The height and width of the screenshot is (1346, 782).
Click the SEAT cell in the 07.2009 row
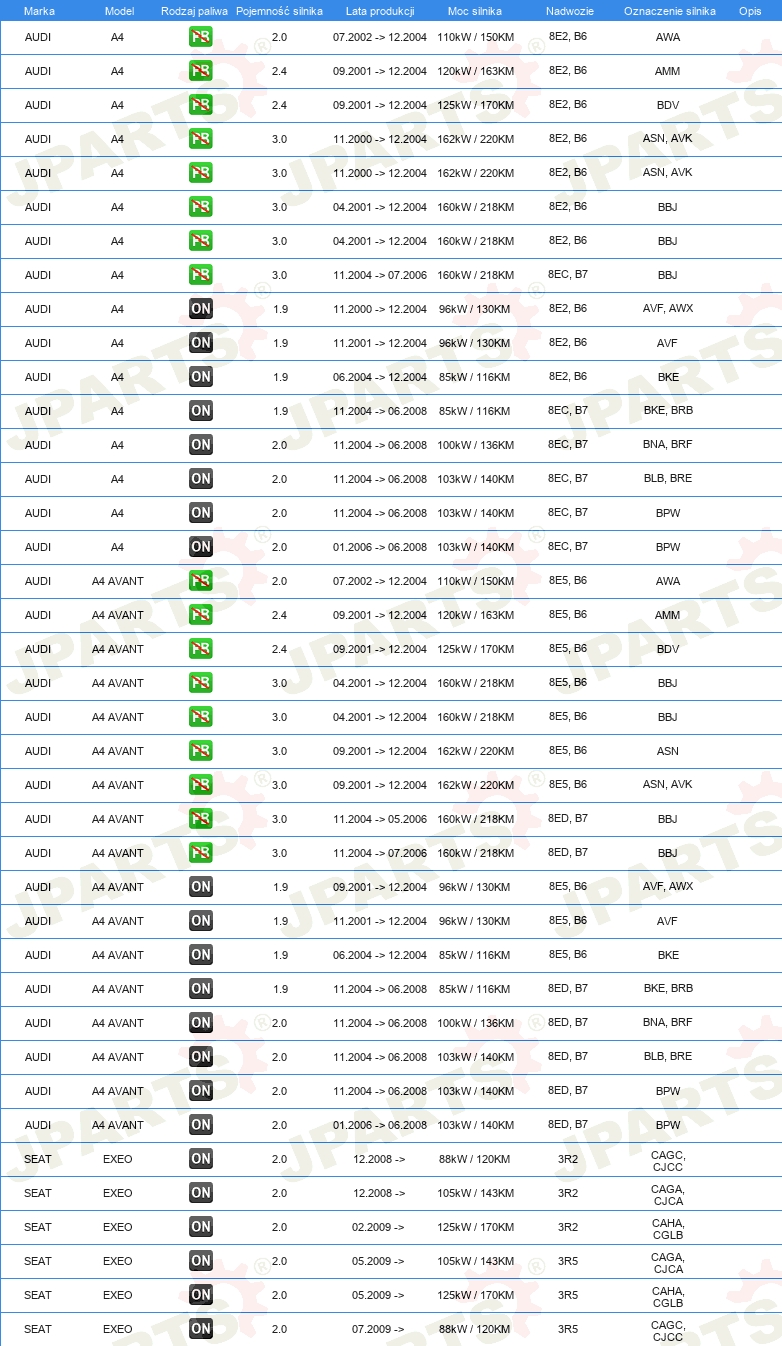[38, 1329]
